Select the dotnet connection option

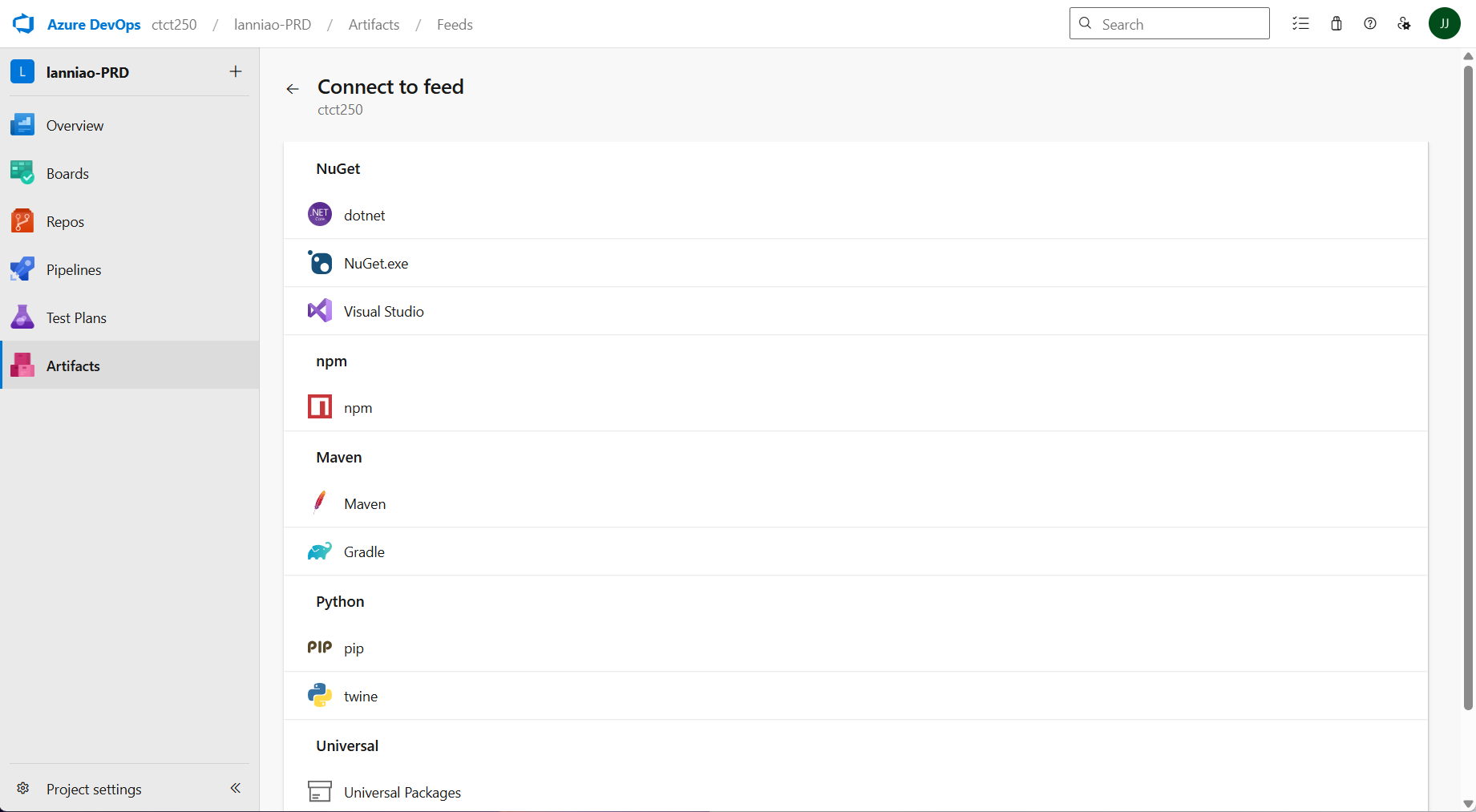365,216
